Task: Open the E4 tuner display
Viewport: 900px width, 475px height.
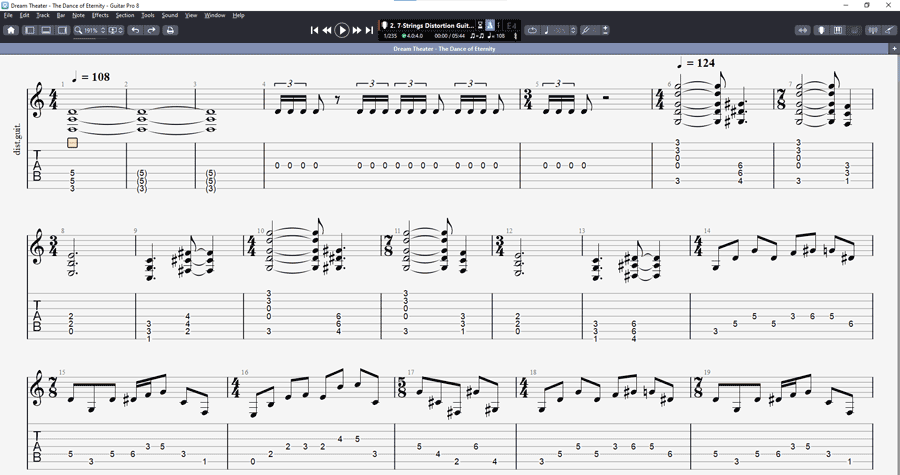Action: point(511,26)
